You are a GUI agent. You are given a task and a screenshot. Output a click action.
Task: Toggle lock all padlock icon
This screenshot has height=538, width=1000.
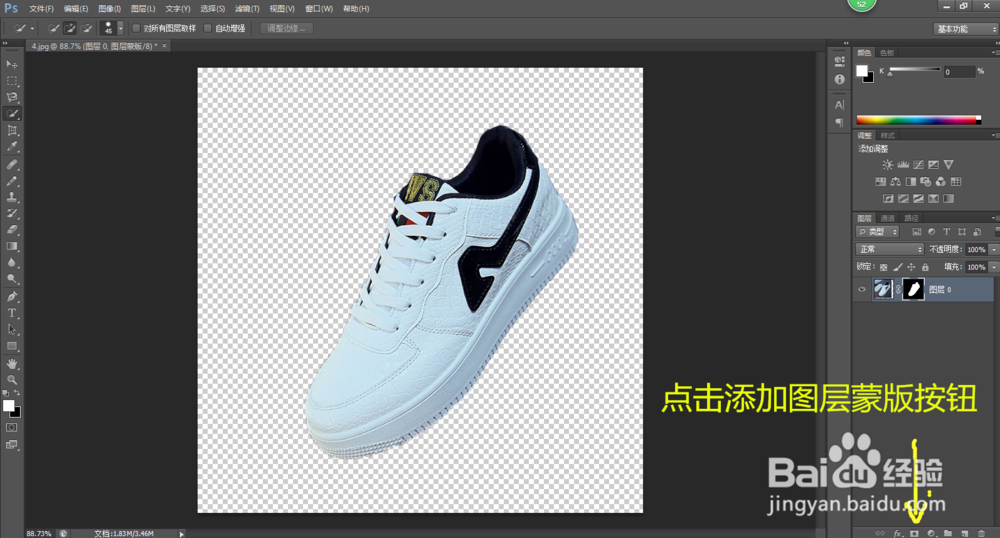[925, 267]
